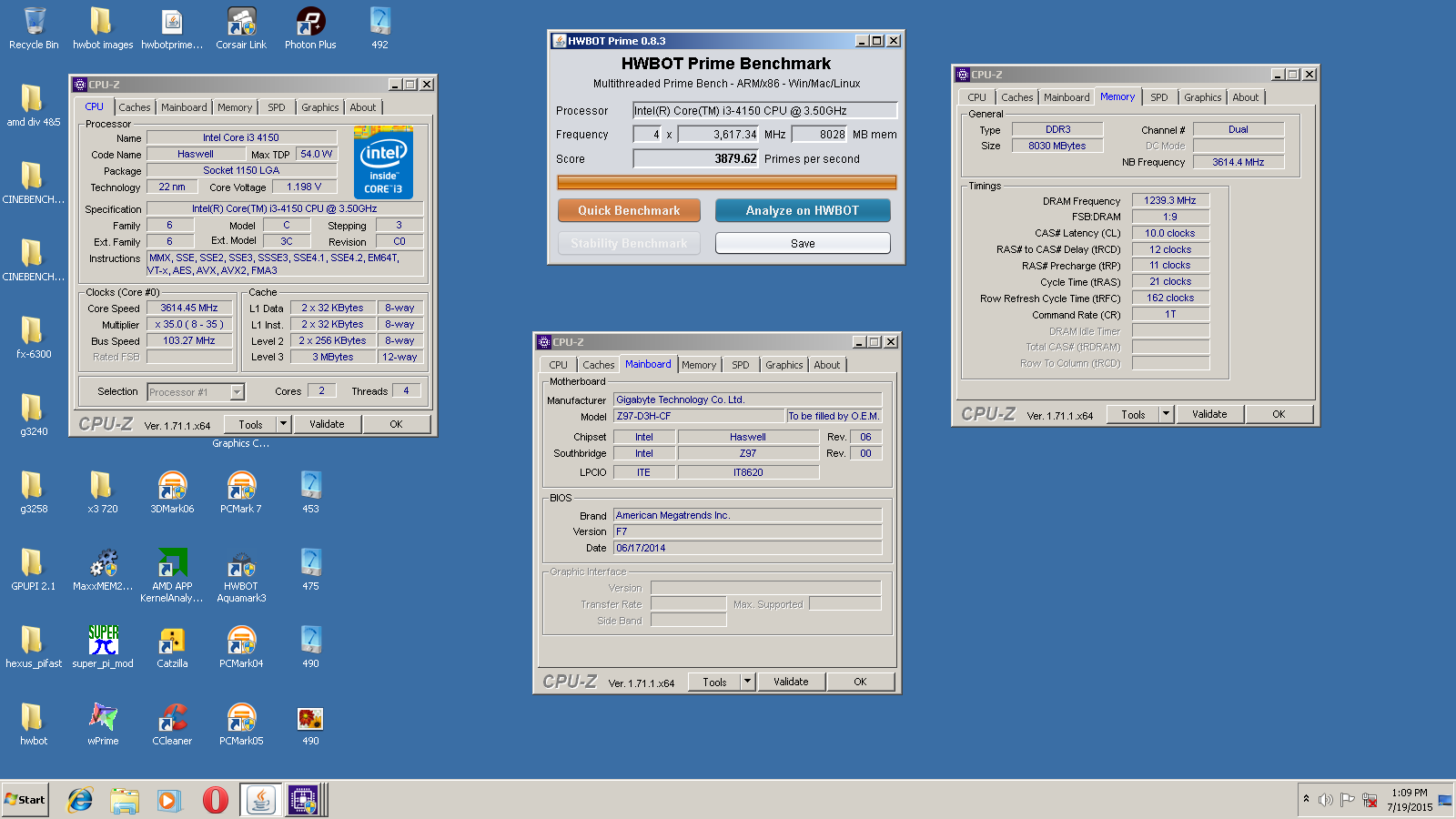This screenshot has height=819, width=1456.
Task: Launch the 3DMark06 shortcut
Action: 172,491
